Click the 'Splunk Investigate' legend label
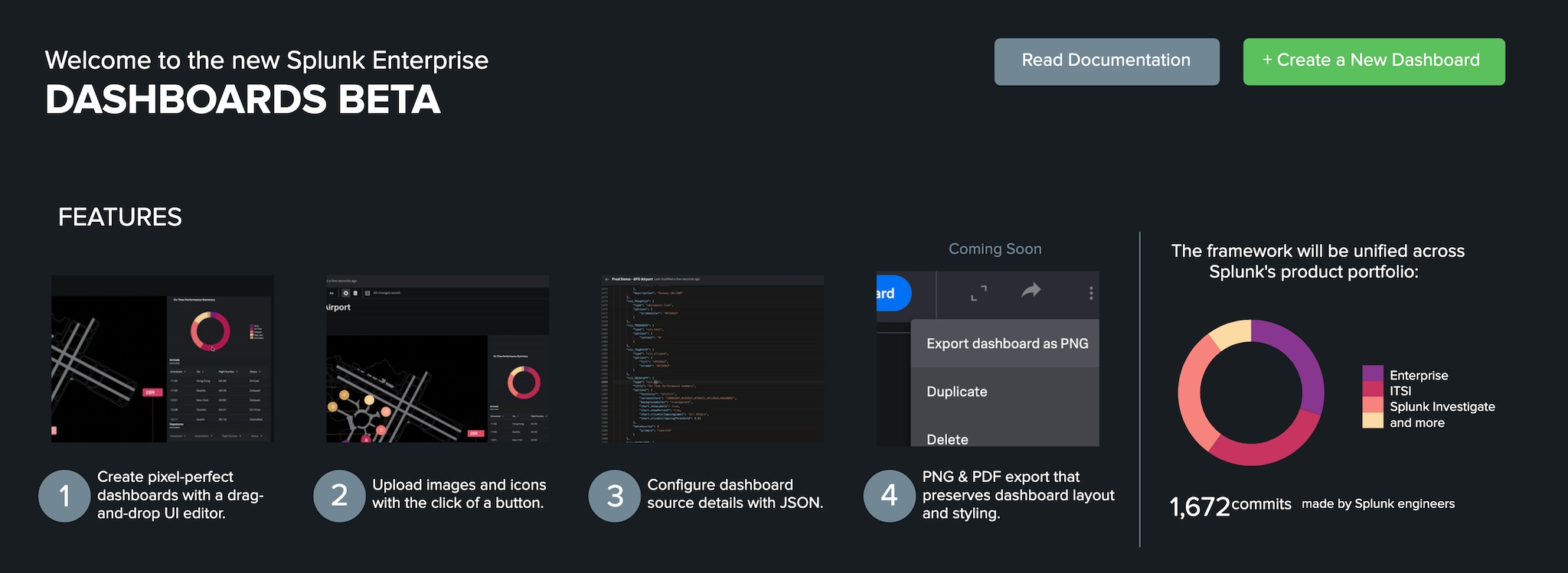1568x573 pixels. pyautogui.click(x=1442, y=407)
